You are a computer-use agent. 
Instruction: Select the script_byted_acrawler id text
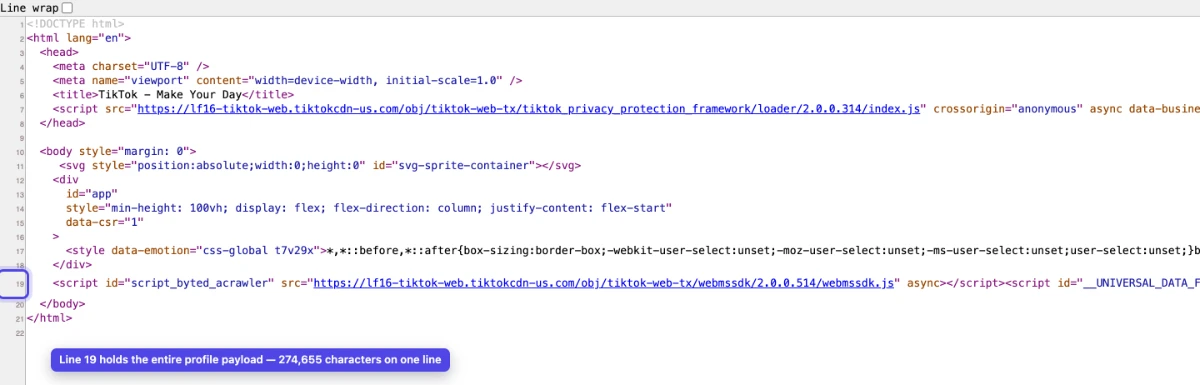pos(190,284)
